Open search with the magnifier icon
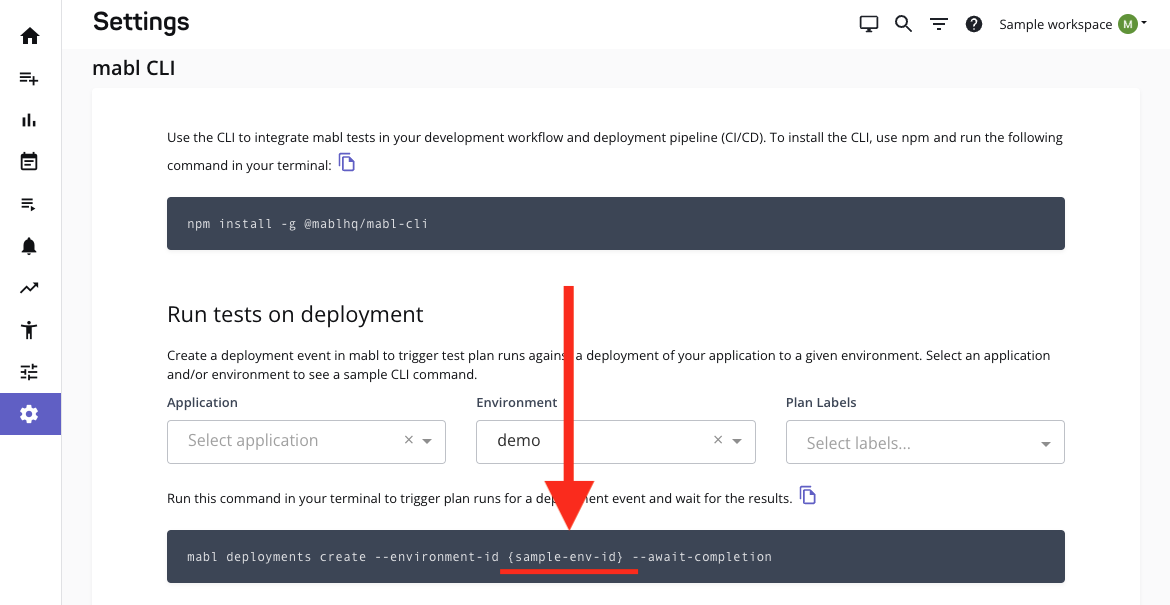This screenshot has height=605, width=1170. pos(903,23)
